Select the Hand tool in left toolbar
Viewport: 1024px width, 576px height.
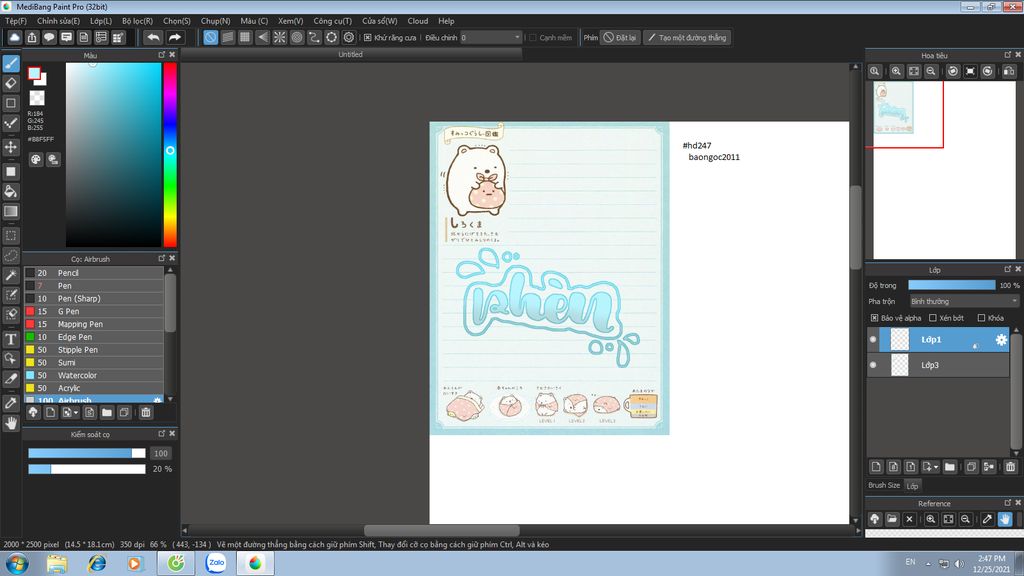coord(11,423)
